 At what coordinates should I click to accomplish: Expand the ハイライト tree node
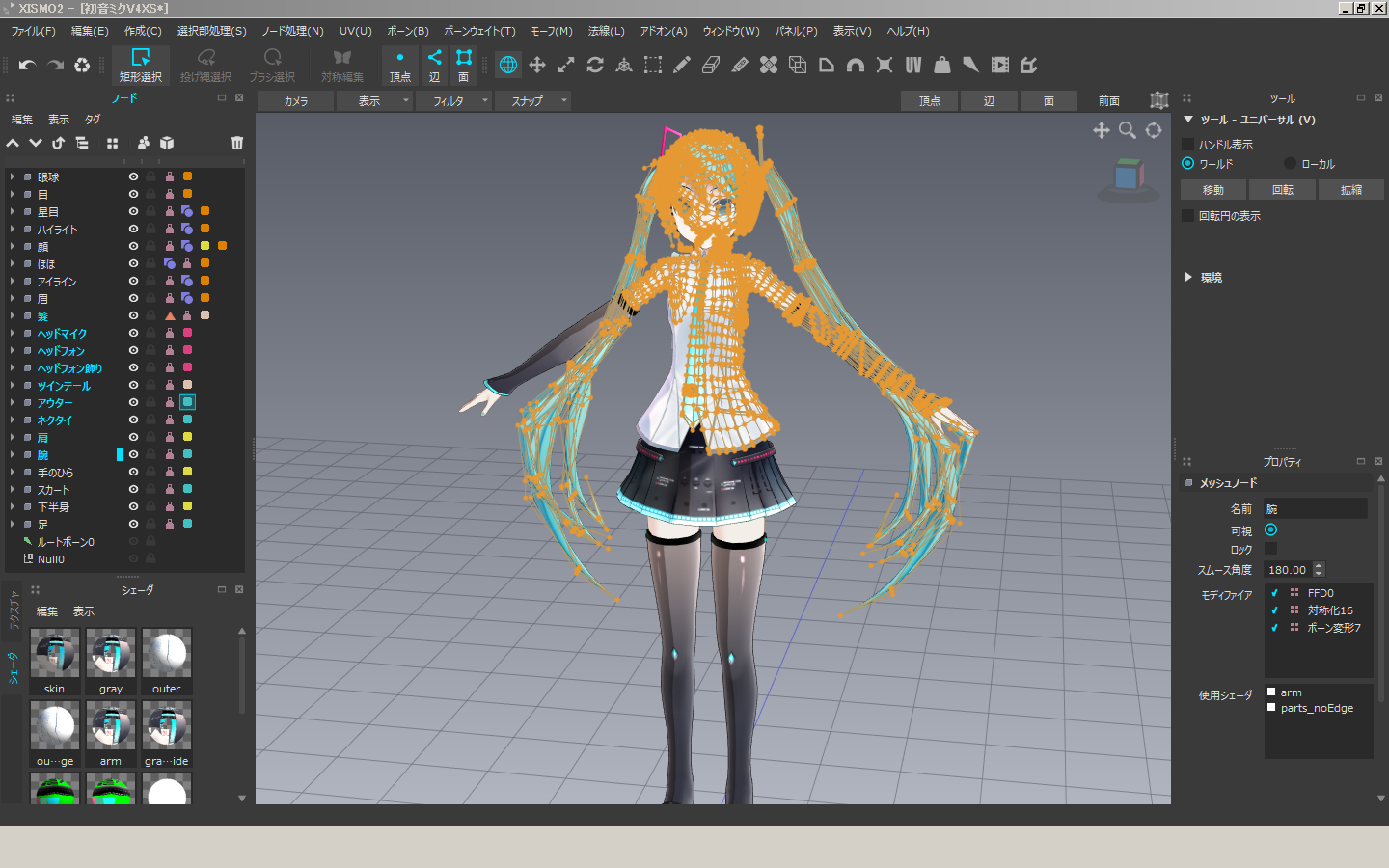pyautogui.click(x=12, y=229)
